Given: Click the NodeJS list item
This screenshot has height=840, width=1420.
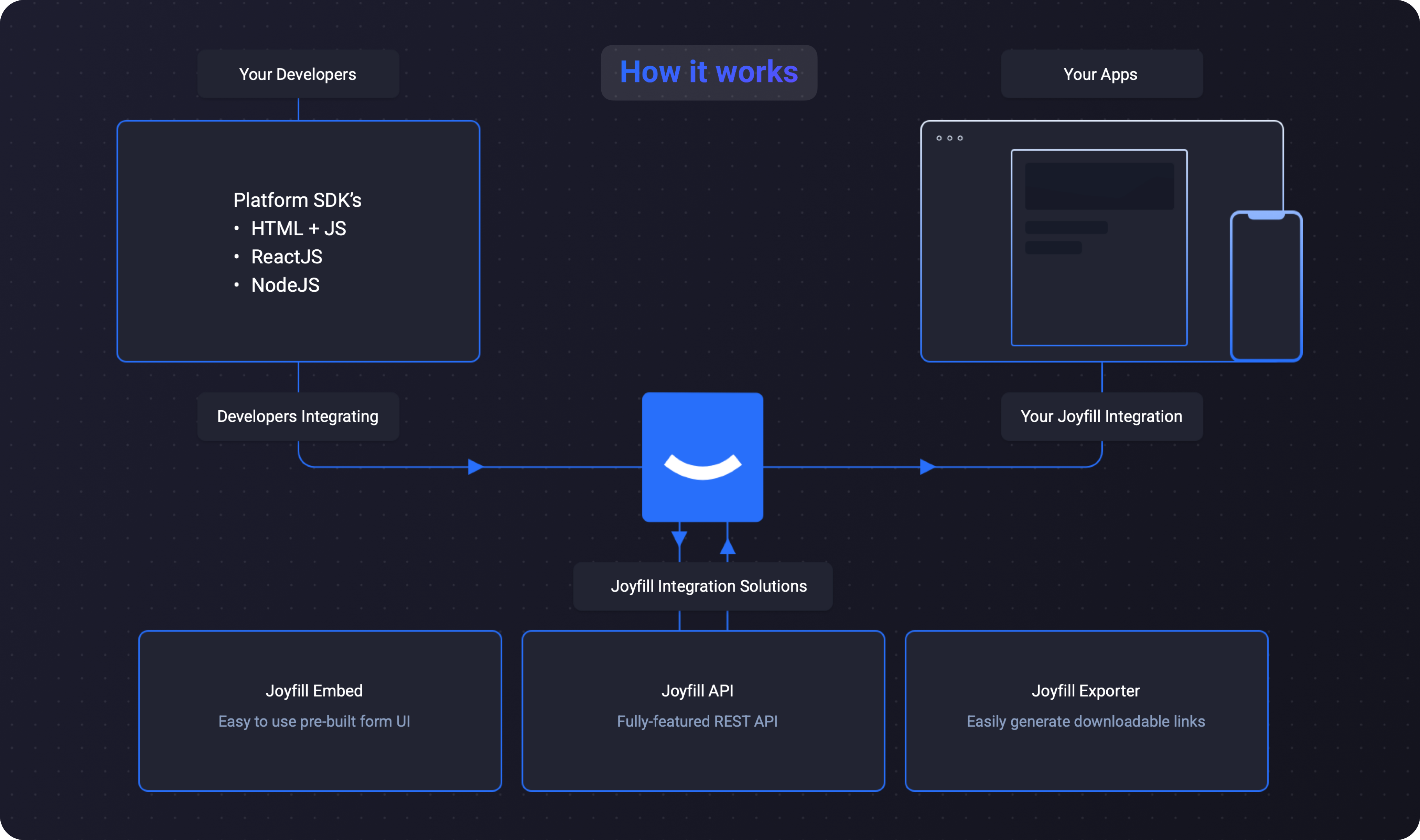Looking at the screenshot, I should (285, 285).
